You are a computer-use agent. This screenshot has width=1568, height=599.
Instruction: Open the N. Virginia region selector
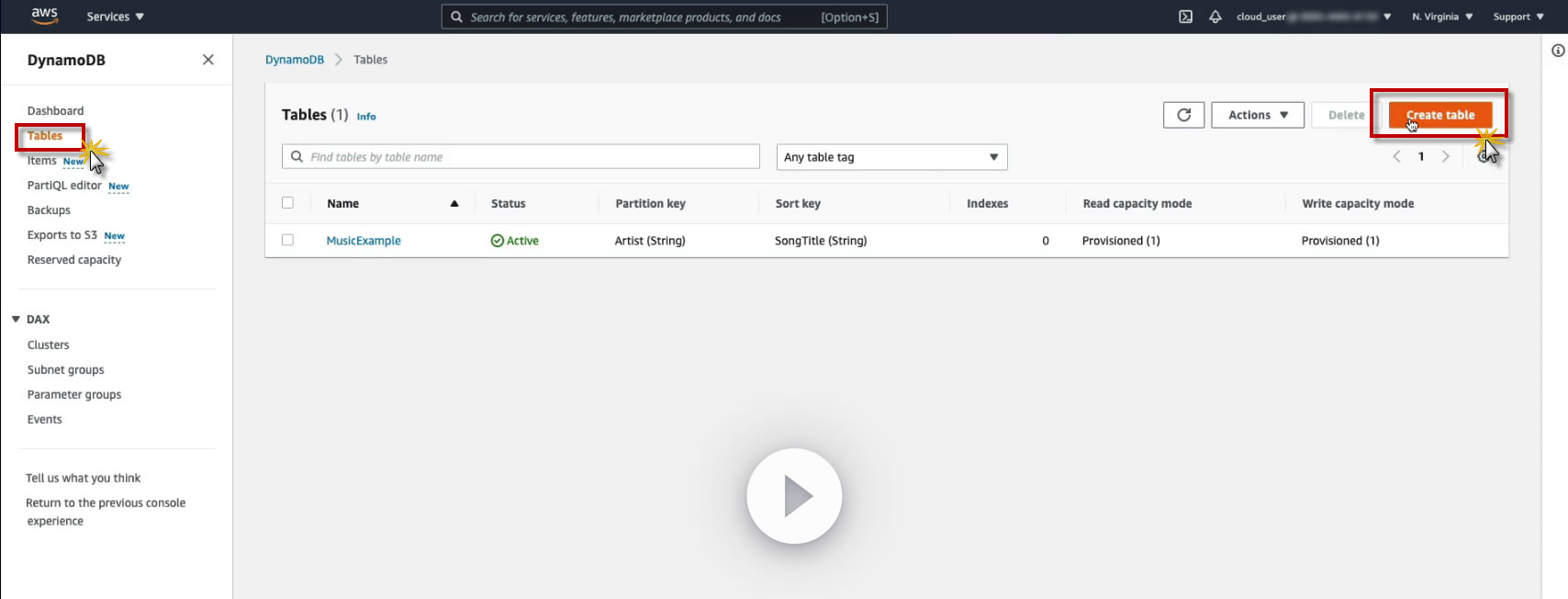point(1442,17)
